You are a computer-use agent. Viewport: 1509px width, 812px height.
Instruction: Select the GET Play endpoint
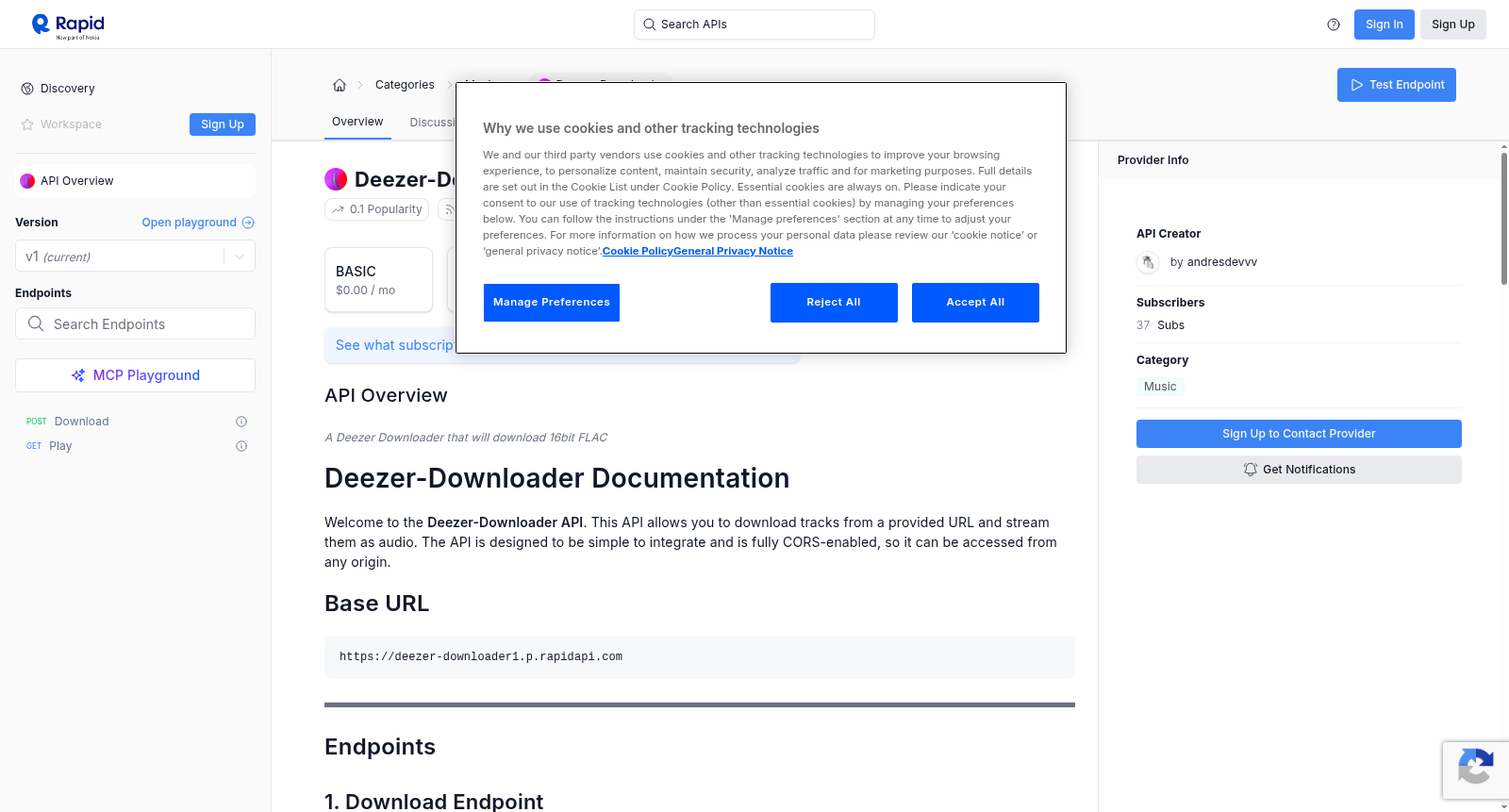135,446
